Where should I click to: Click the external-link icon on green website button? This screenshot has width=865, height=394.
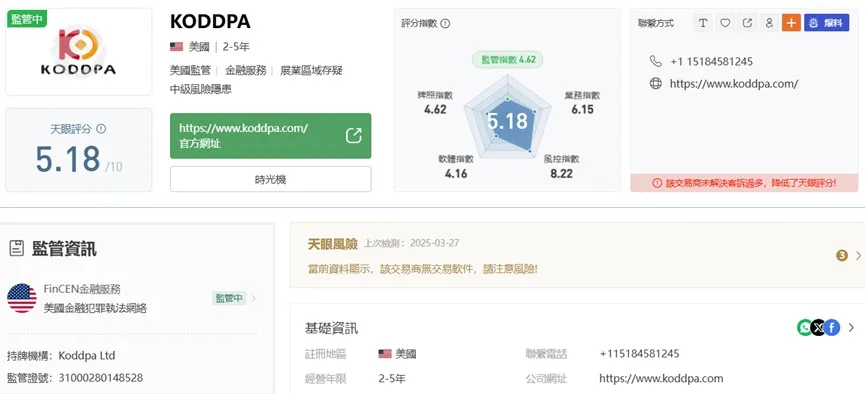pyautogui.click(x=353, y=135)
